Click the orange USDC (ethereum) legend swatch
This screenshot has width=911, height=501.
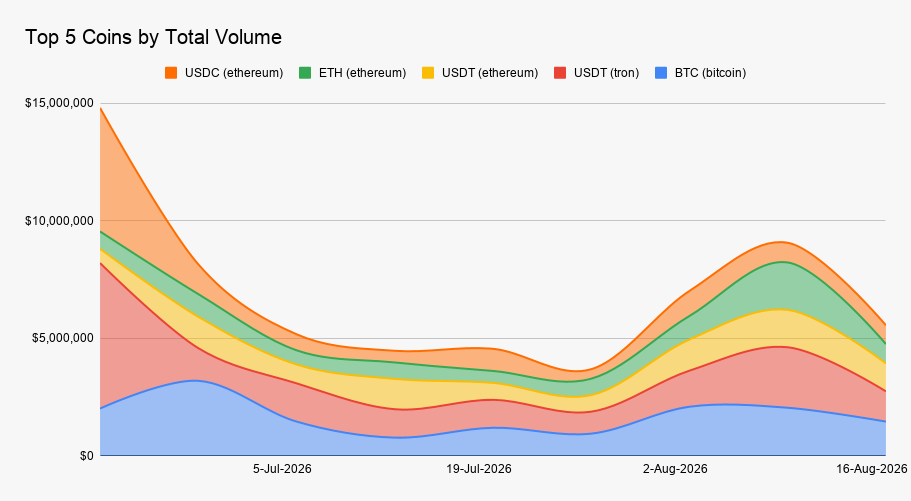tap(171, 73)
